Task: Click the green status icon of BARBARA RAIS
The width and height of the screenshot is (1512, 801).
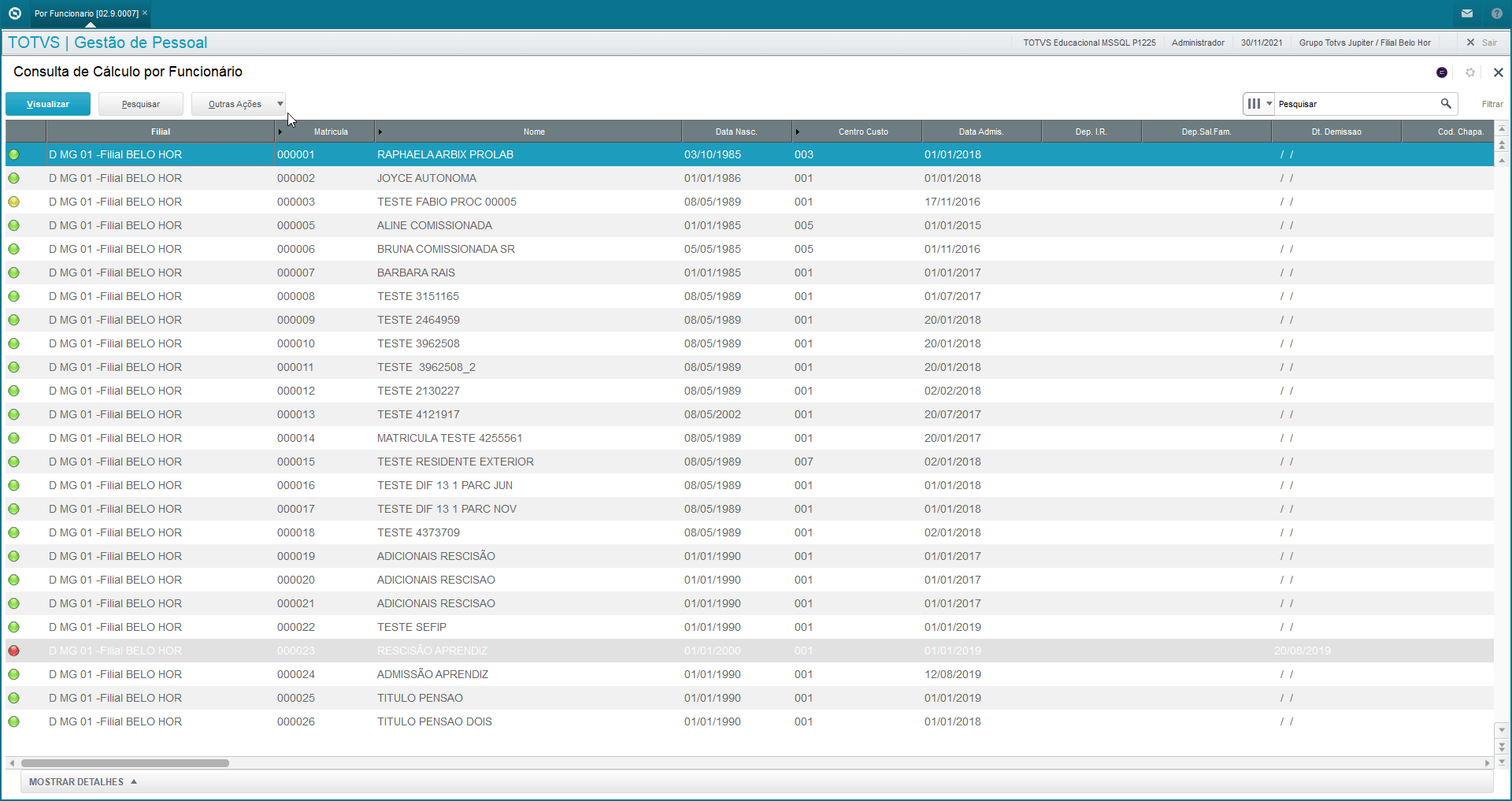Action: click(x=13, y=273)
